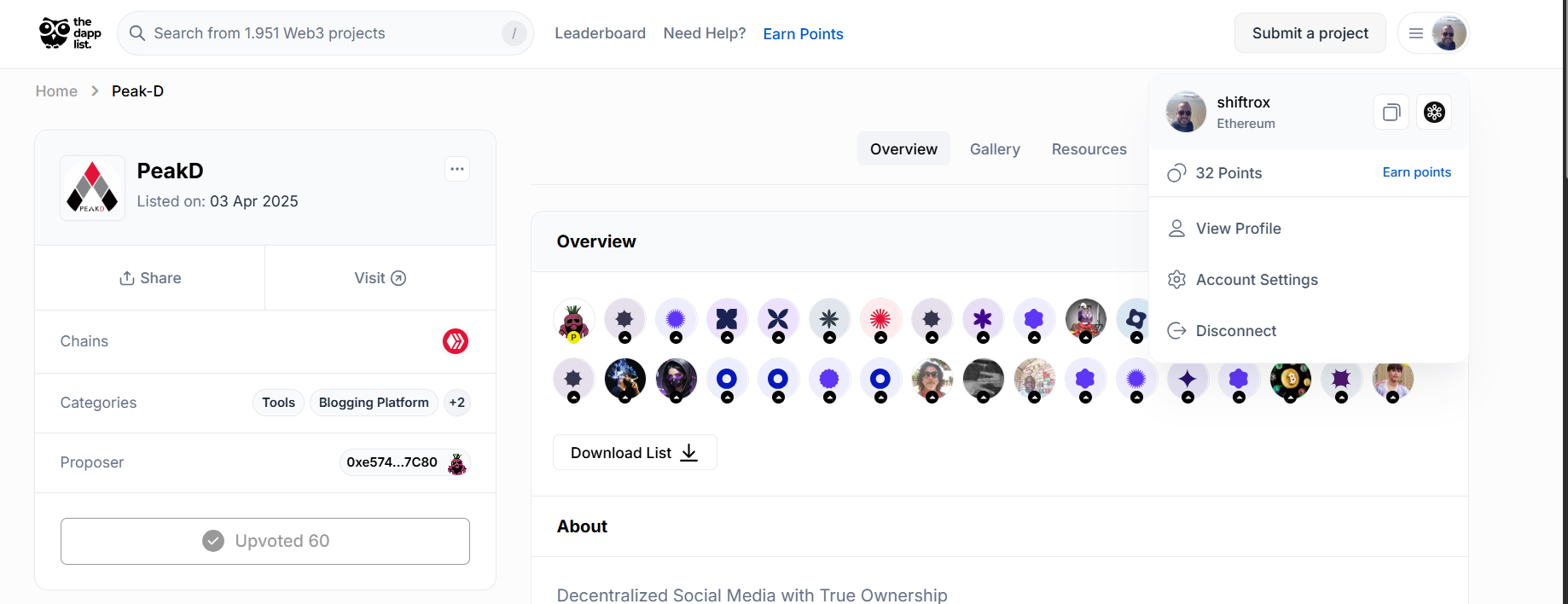This screenshot has width=1568, height=604.
Task: Click the About section heading
Action: pos(582,526)
